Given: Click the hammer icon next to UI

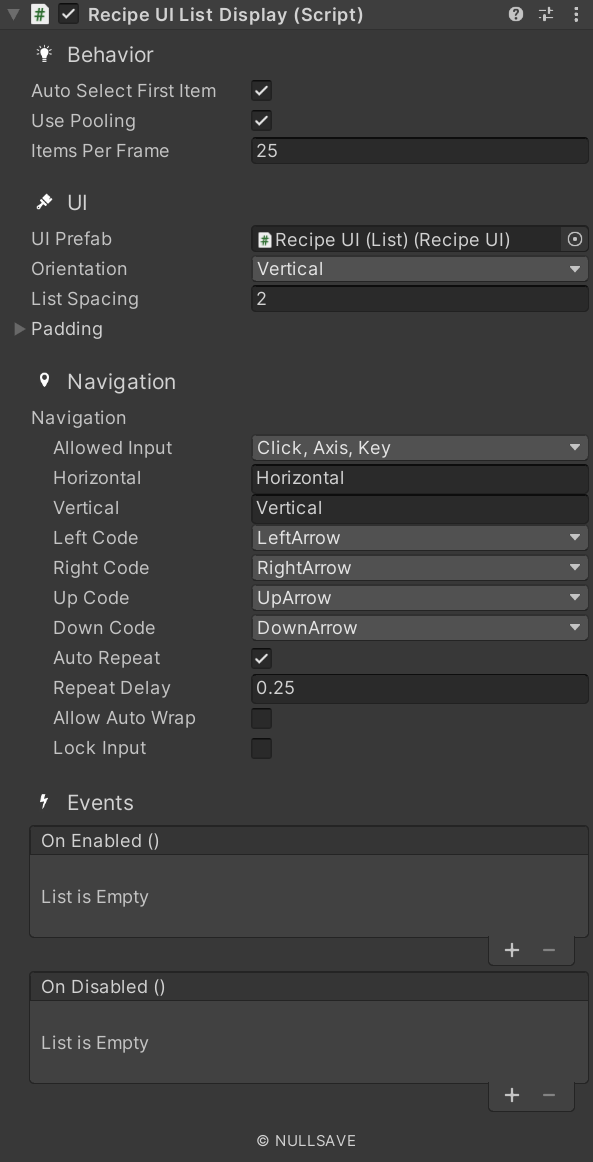Looking at the screenshot, I should (x=43, y=202).
